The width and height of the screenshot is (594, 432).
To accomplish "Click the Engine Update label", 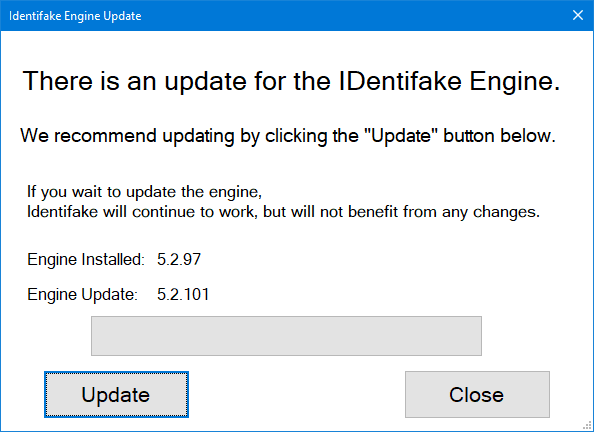I will tap(82, 294).
